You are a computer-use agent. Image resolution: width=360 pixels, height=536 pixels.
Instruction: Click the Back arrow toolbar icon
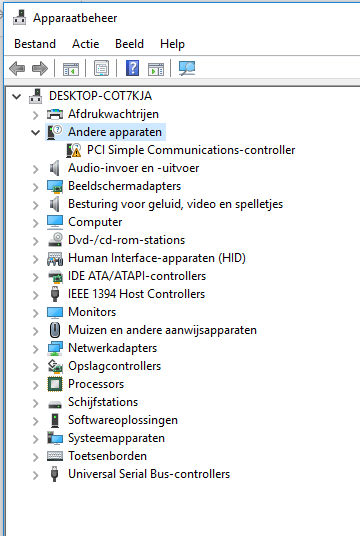pyautogui.click(x=17, y=68)
